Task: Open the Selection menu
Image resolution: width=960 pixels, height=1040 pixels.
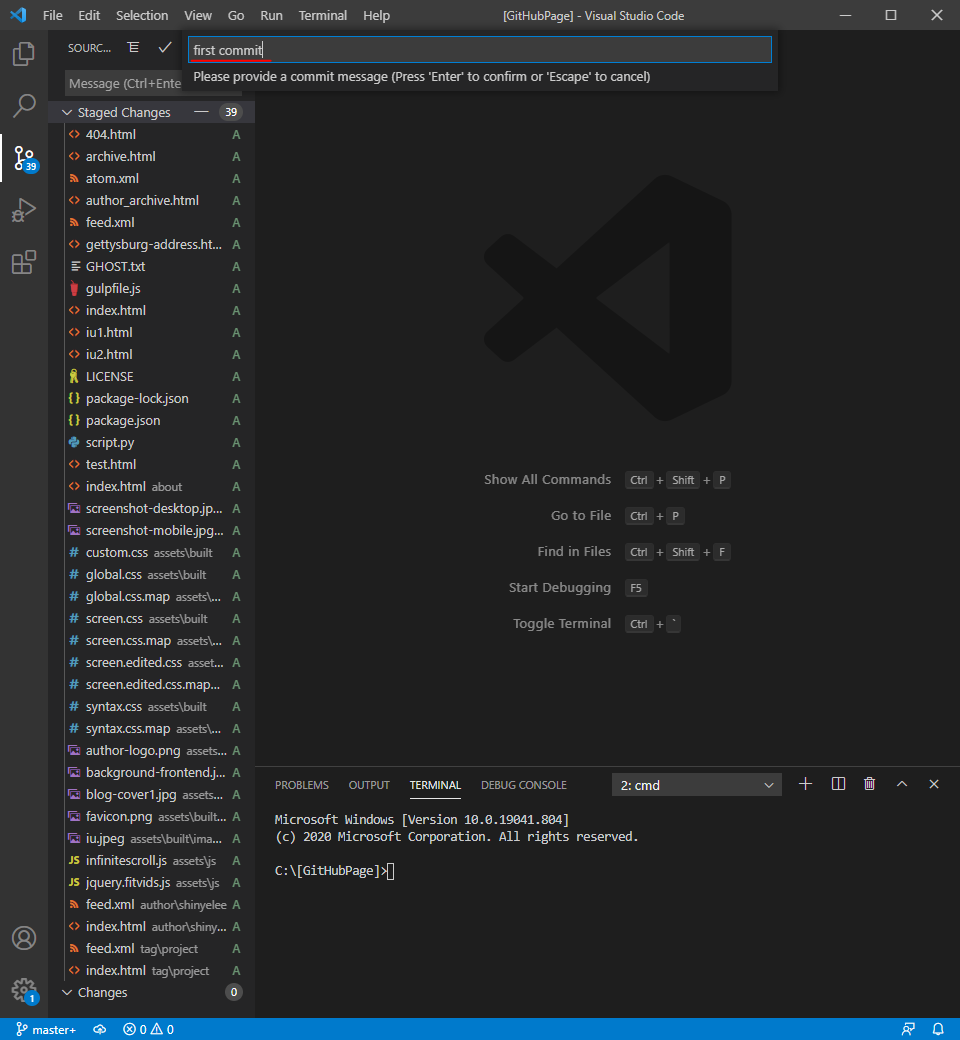Action: coord(142,15)
